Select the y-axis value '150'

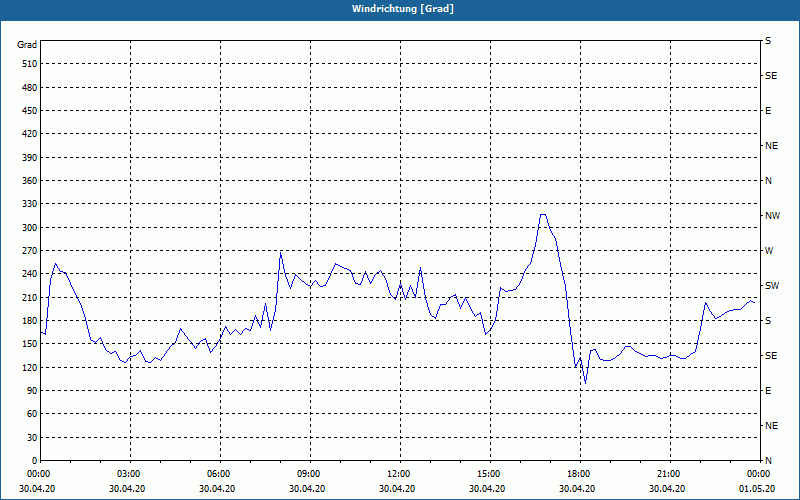(x=30, y=344)
